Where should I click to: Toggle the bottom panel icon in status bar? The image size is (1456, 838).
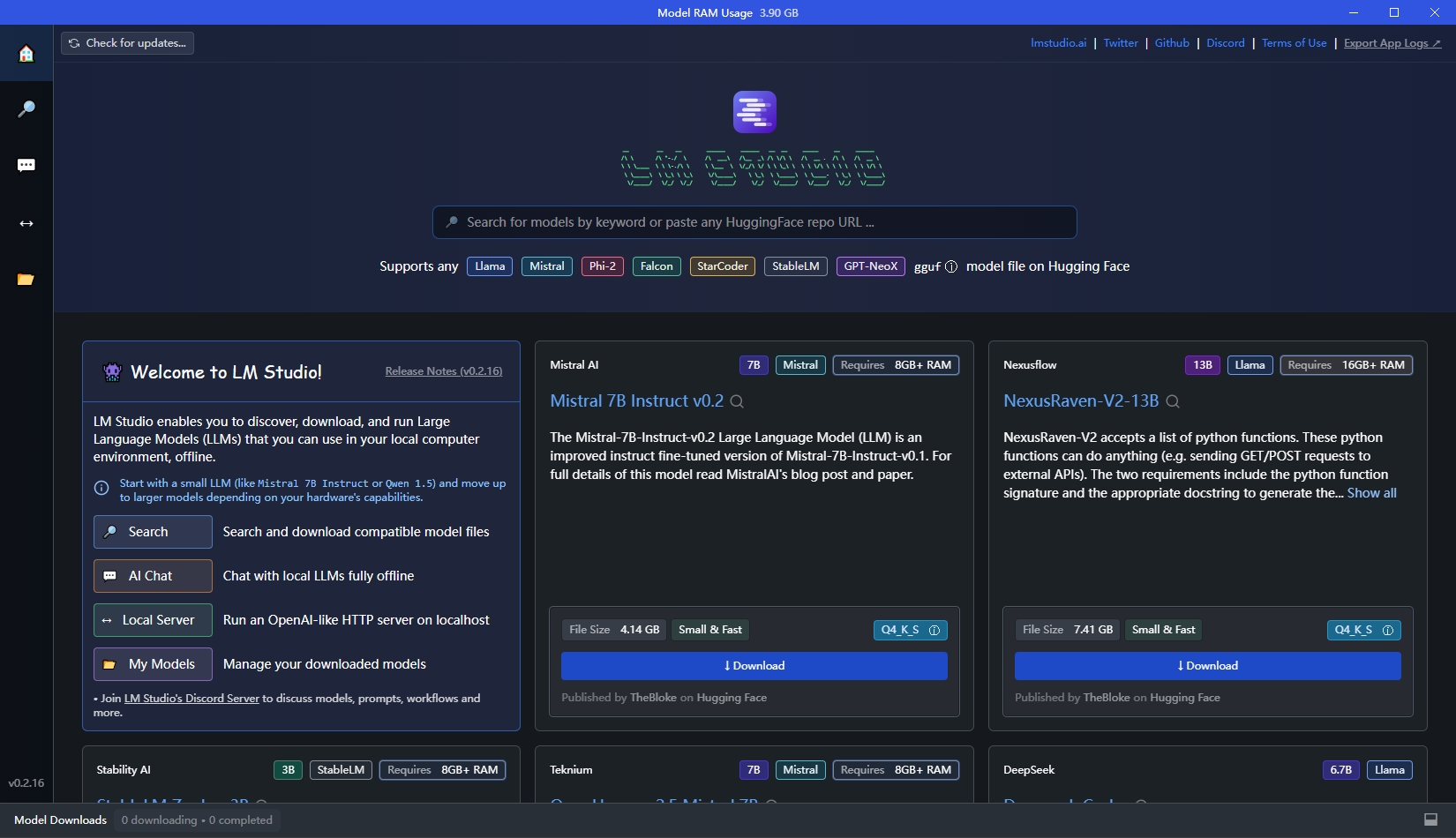pyautogui.click(x=1431, y=820)
